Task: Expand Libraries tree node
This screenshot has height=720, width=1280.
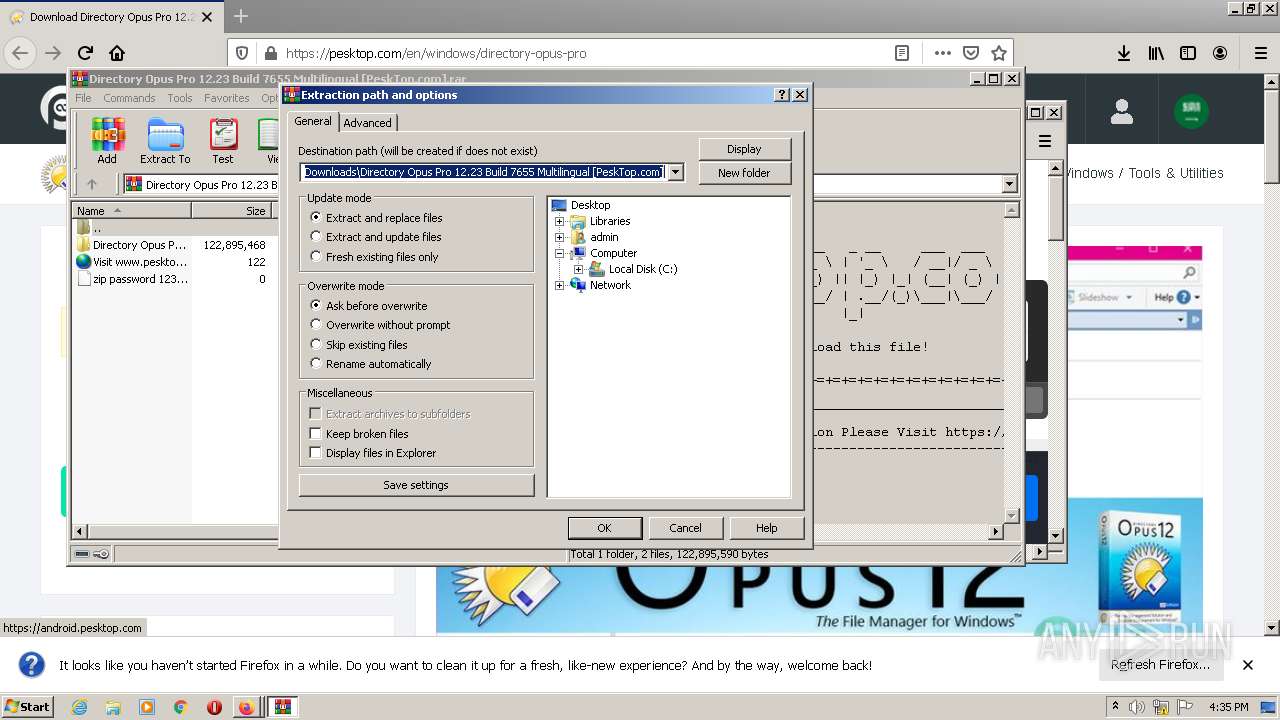Action: (x=560, y=221)
